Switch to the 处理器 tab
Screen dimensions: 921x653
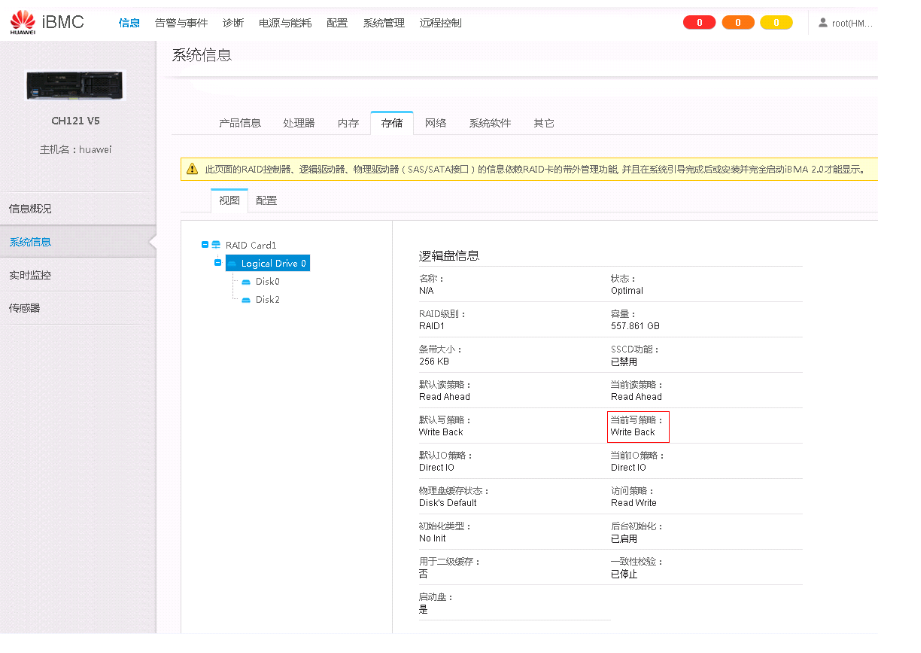298,122
